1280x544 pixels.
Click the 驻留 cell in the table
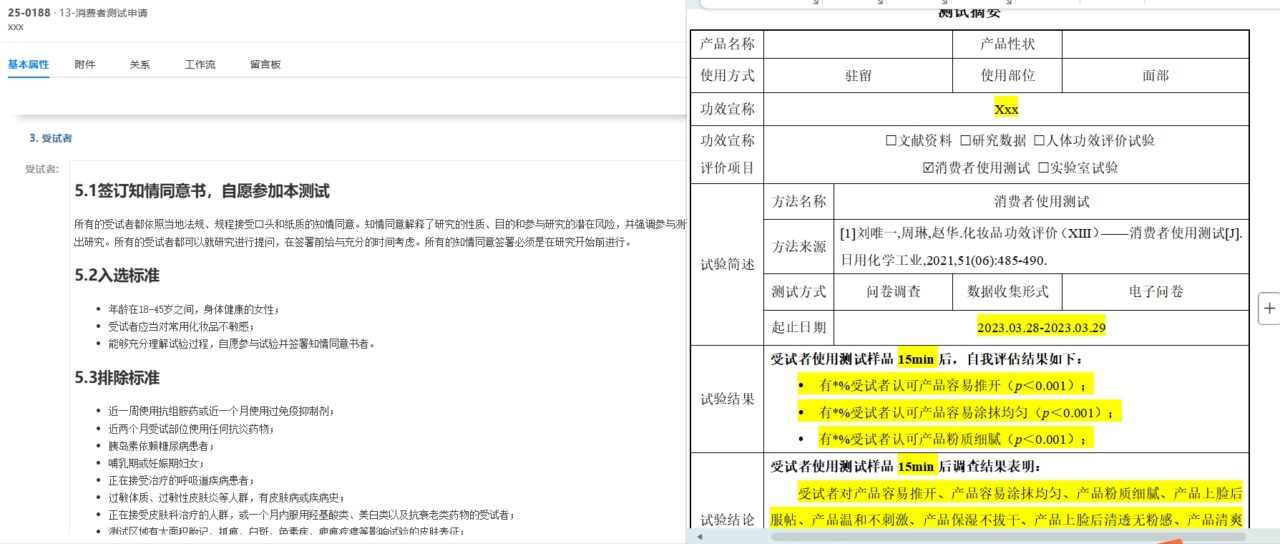tap(858, 75)
